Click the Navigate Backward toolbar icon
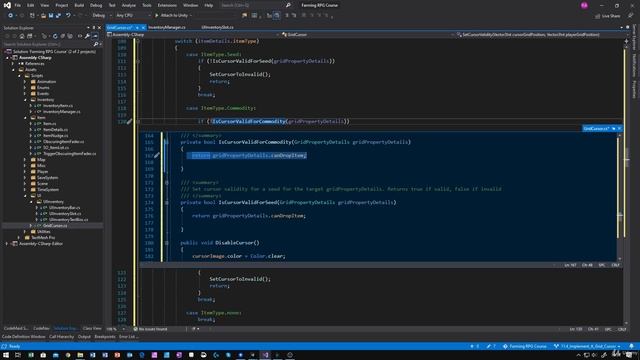Screen dimensions: 640x360 (10, 16)
